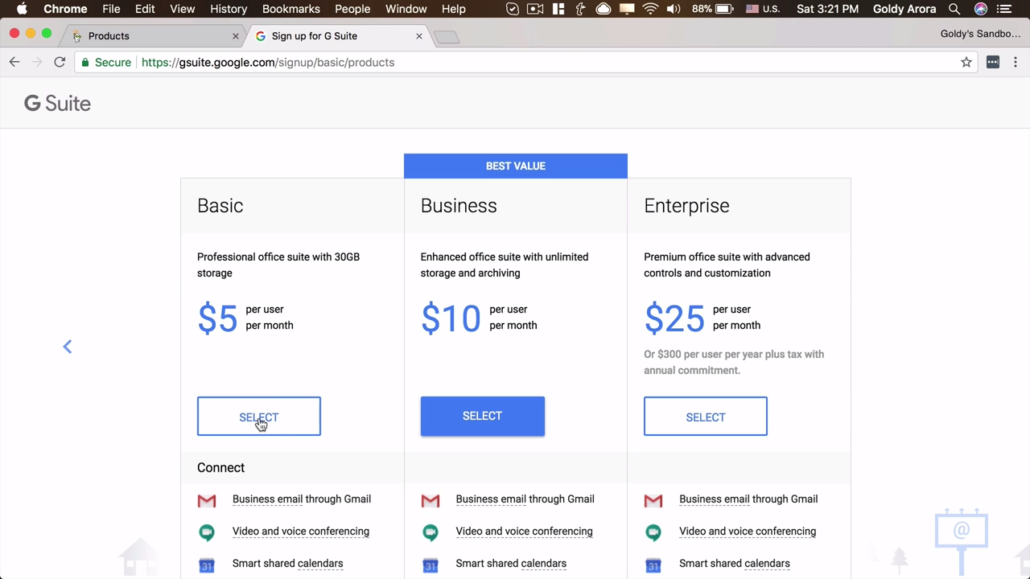1030x579 pixels.
Task: Click the cloud icon in menu bar
Action: pos(603,9)
